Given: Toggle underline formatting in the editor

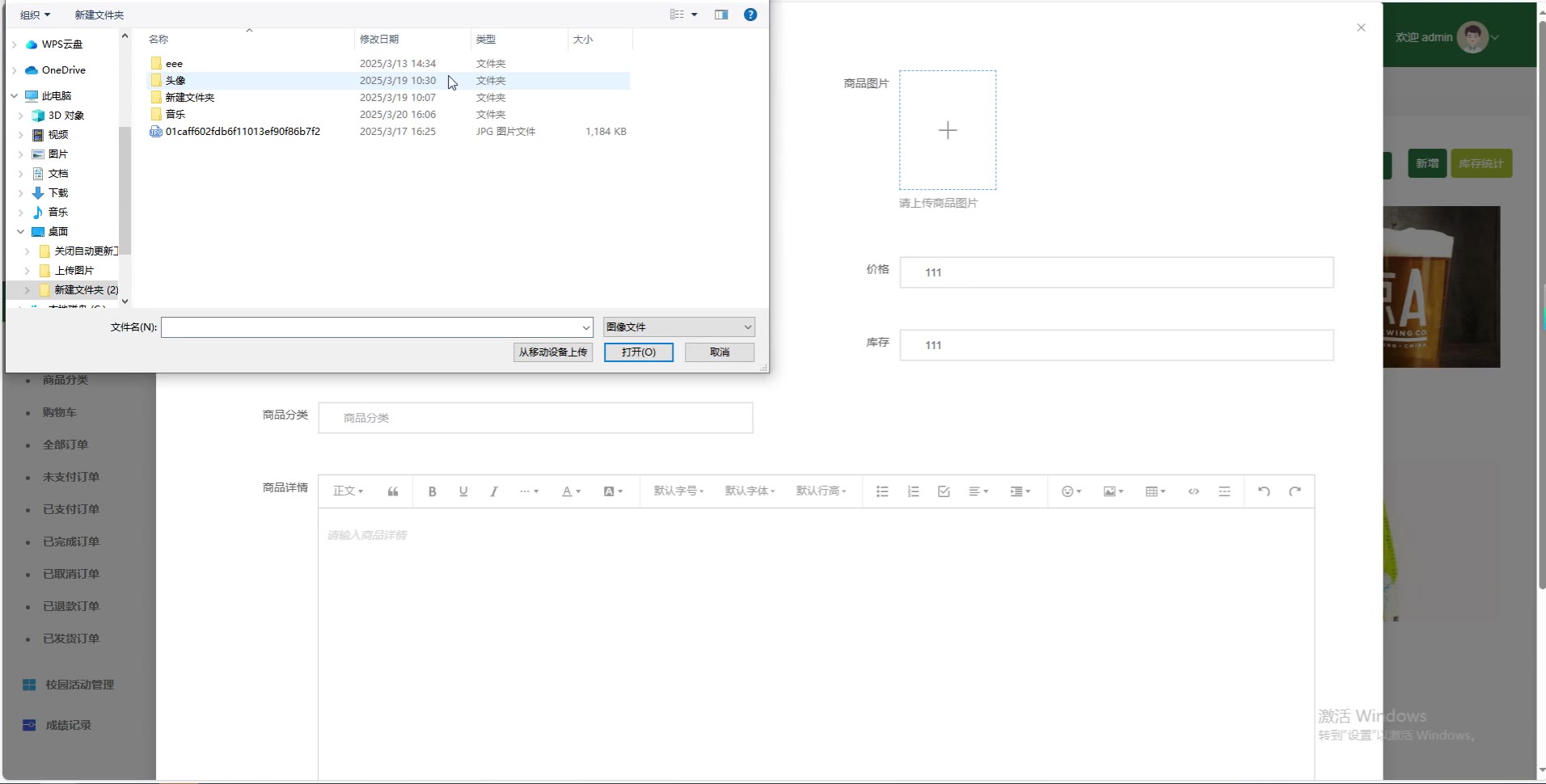Looking at the screenshot, I should coord(463,491).
